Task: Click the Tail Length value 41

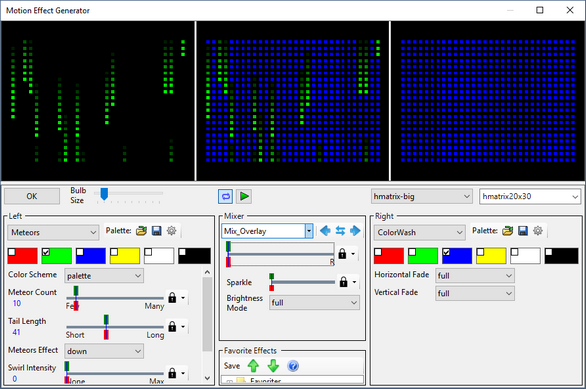Action: pos(16,332)
